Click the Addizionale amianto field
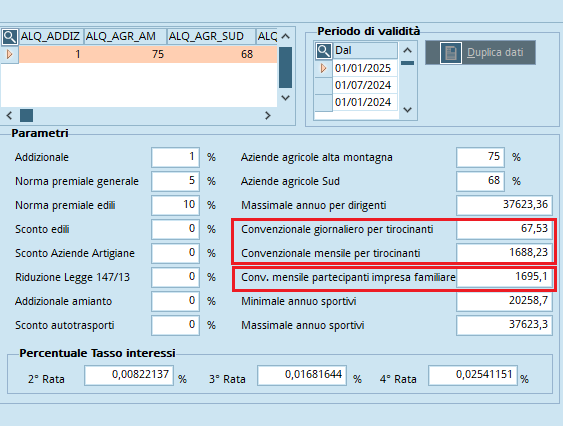Viewport: 563px width, 426px height. point(175,301)
